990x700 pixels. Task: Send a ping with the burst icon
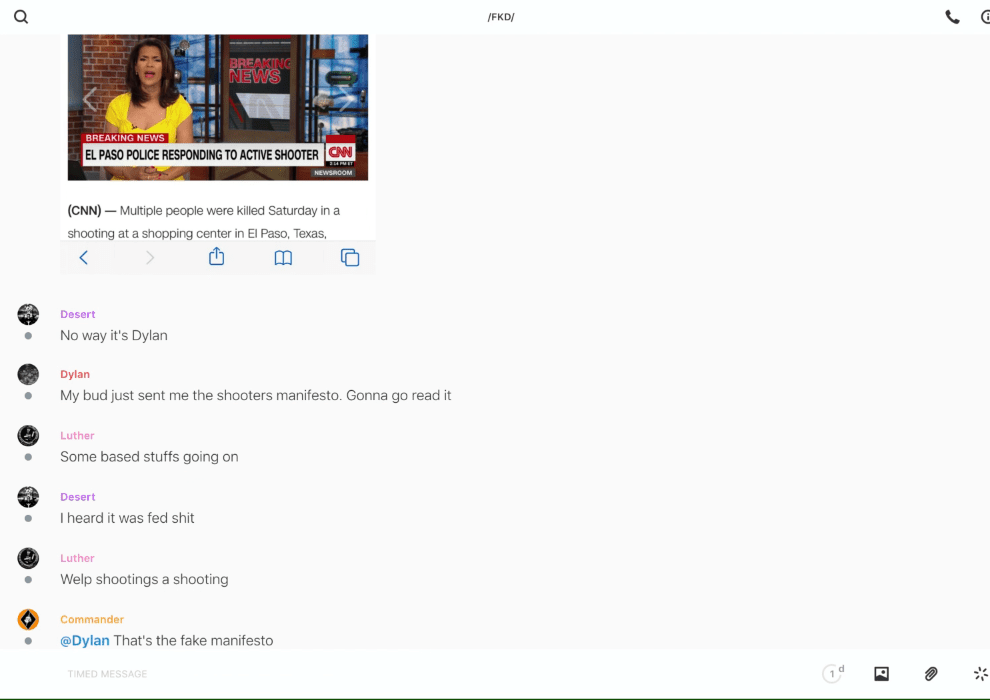click(980, 674)
